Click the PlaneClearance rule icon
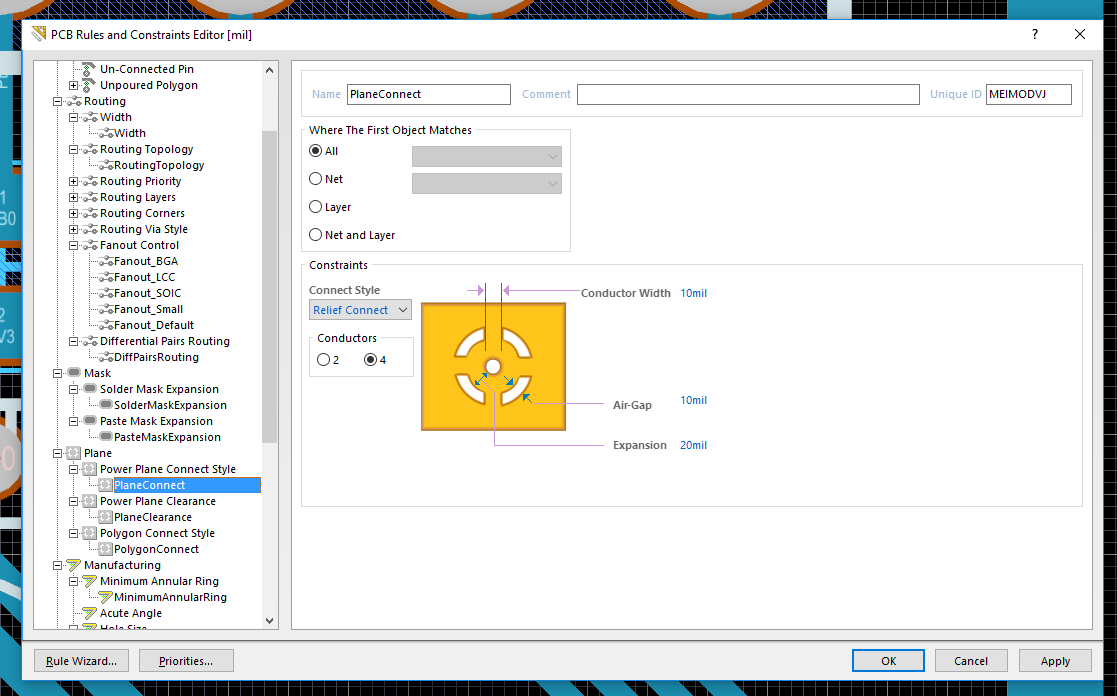Screen dimensions: 1117x696 pos(105,517)
